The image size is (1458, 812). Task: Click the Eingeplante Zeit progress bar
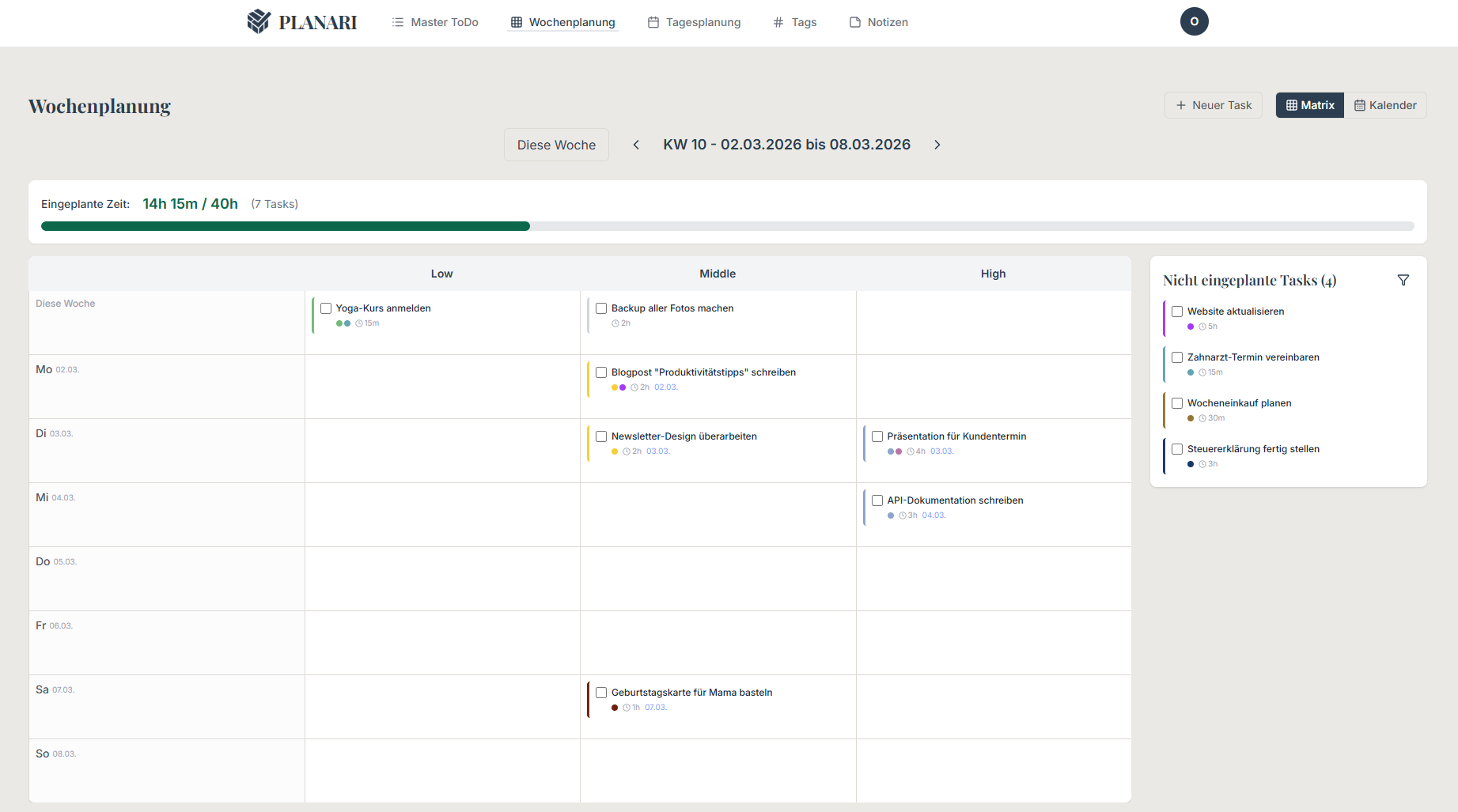click(728, 226)
